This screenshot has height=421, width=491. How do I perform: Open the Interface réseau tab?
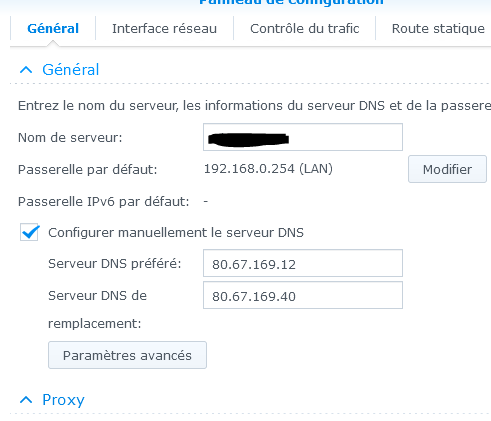pyautogui.click(x=164, y=29)
